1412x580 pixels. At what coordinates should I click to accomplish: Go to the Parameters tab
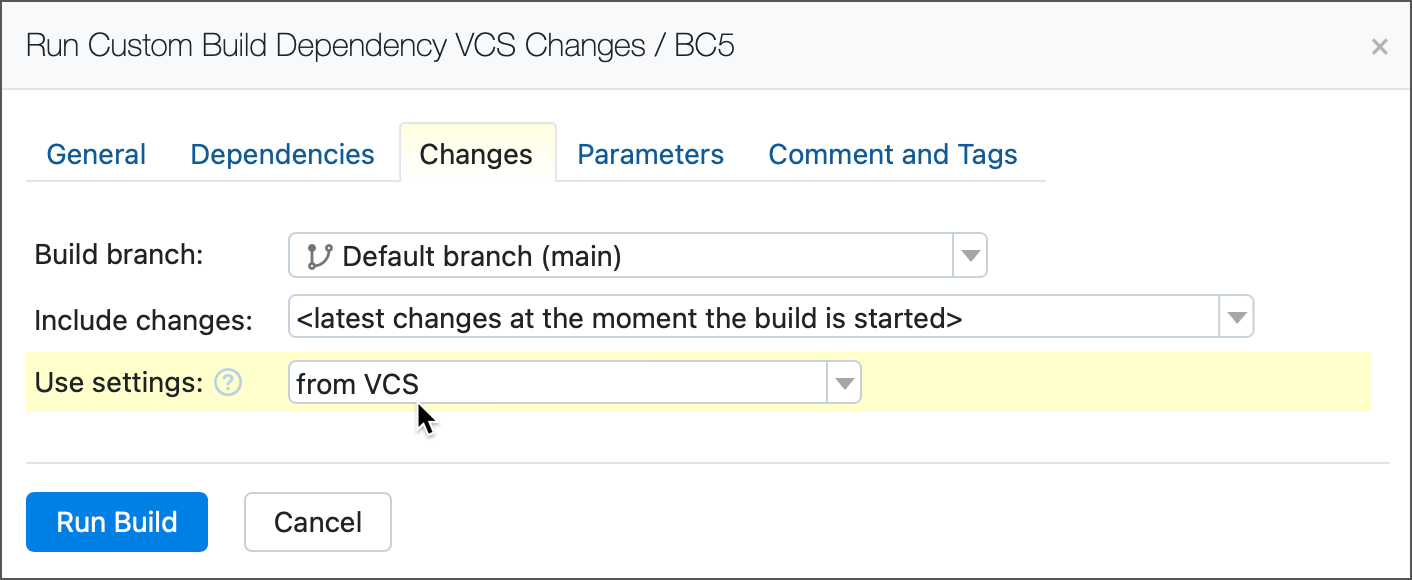click(x=650, y=155)
